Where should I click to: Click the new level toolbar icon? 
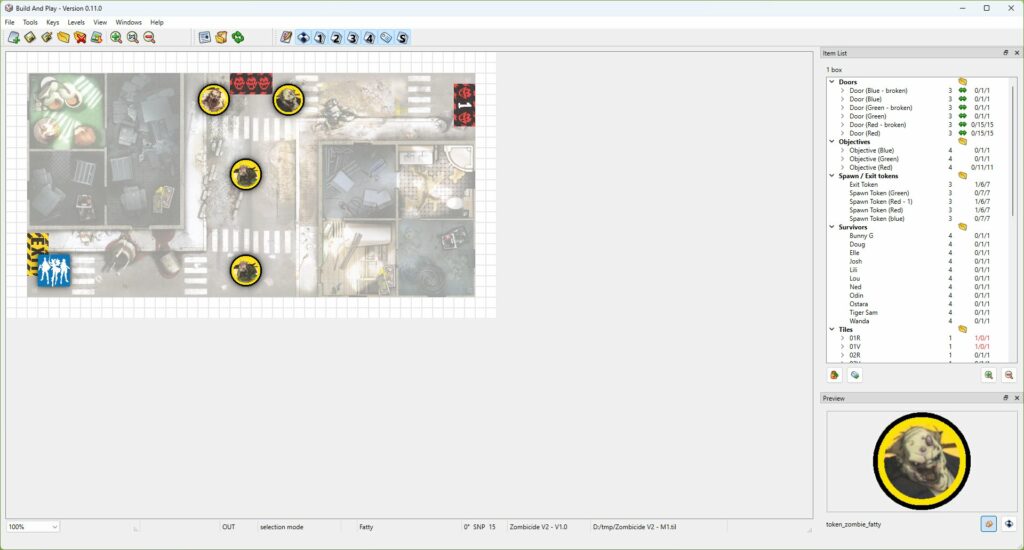click(14, 38)
